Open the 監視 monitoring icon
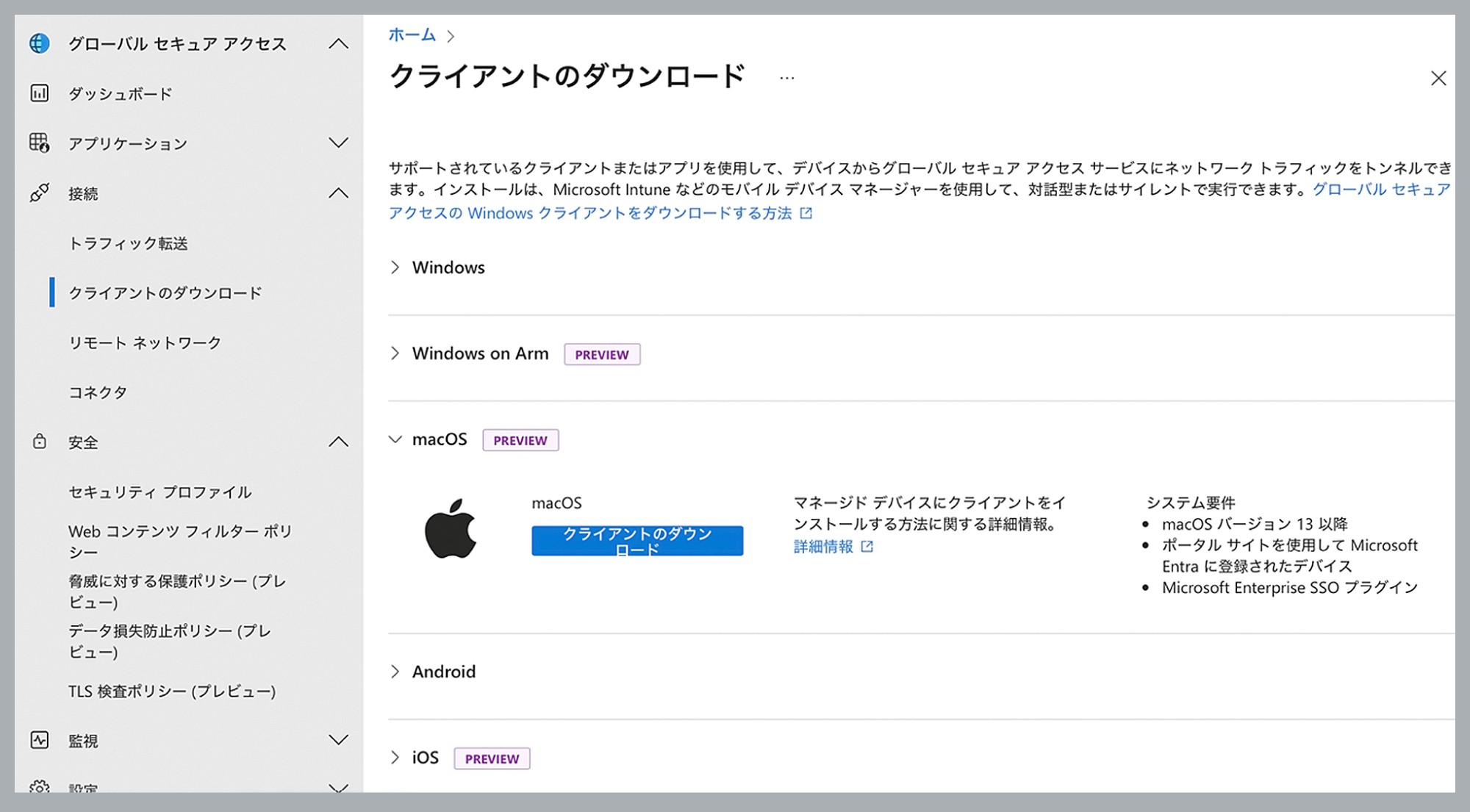The width and height of the screenshot is (1470, 812). pos(38,740)
